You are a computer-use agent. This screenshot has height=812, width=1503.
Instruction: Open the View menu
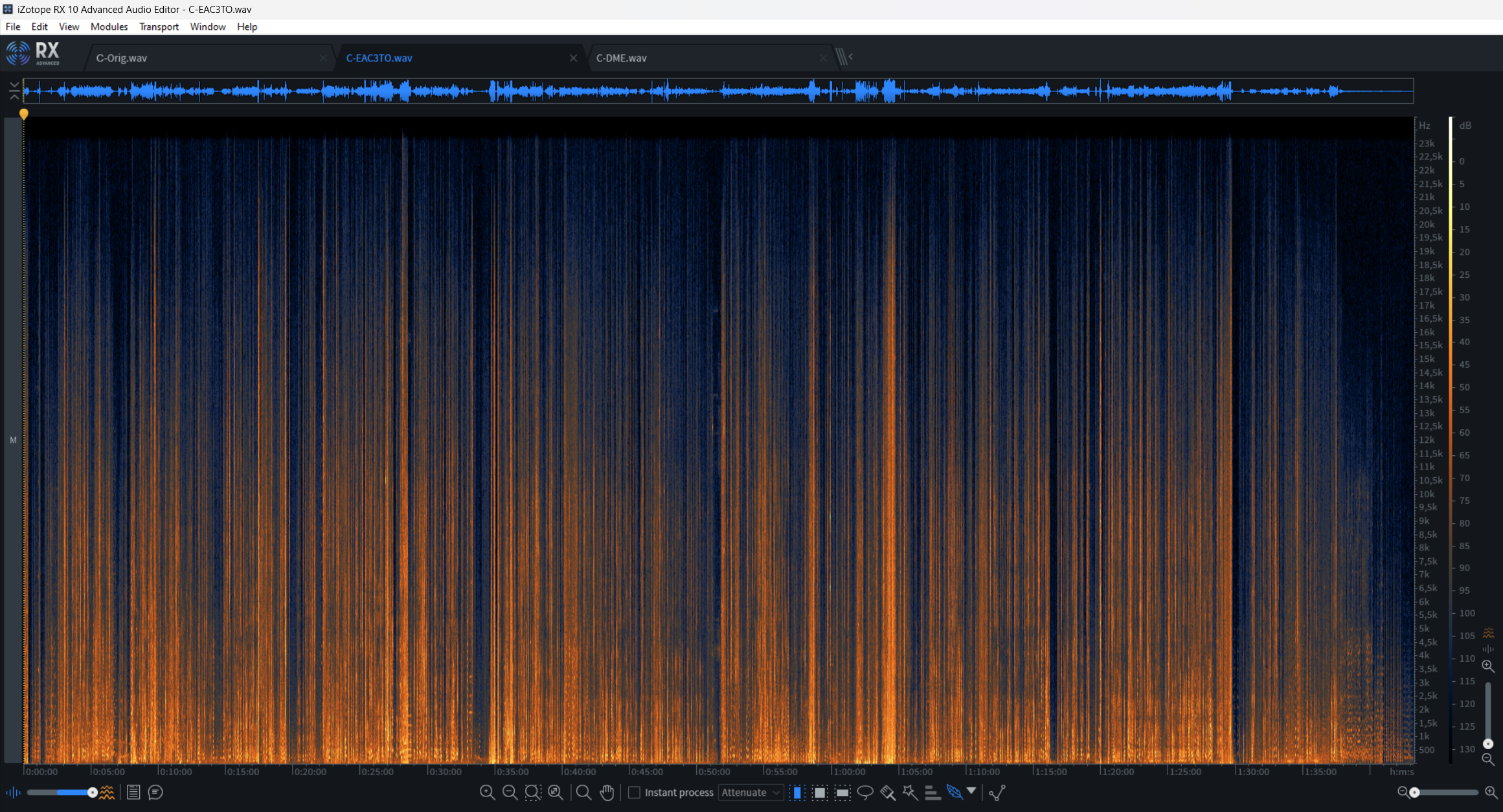pos(69,27)
